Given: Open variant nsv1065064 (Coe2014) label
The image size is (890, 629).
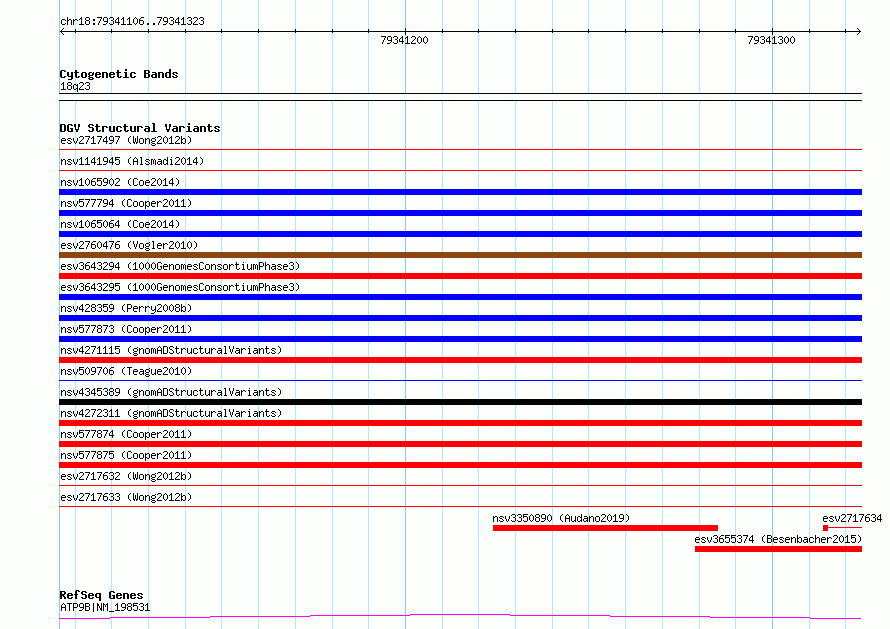Looking at the screenshot, I should point(120,224).
